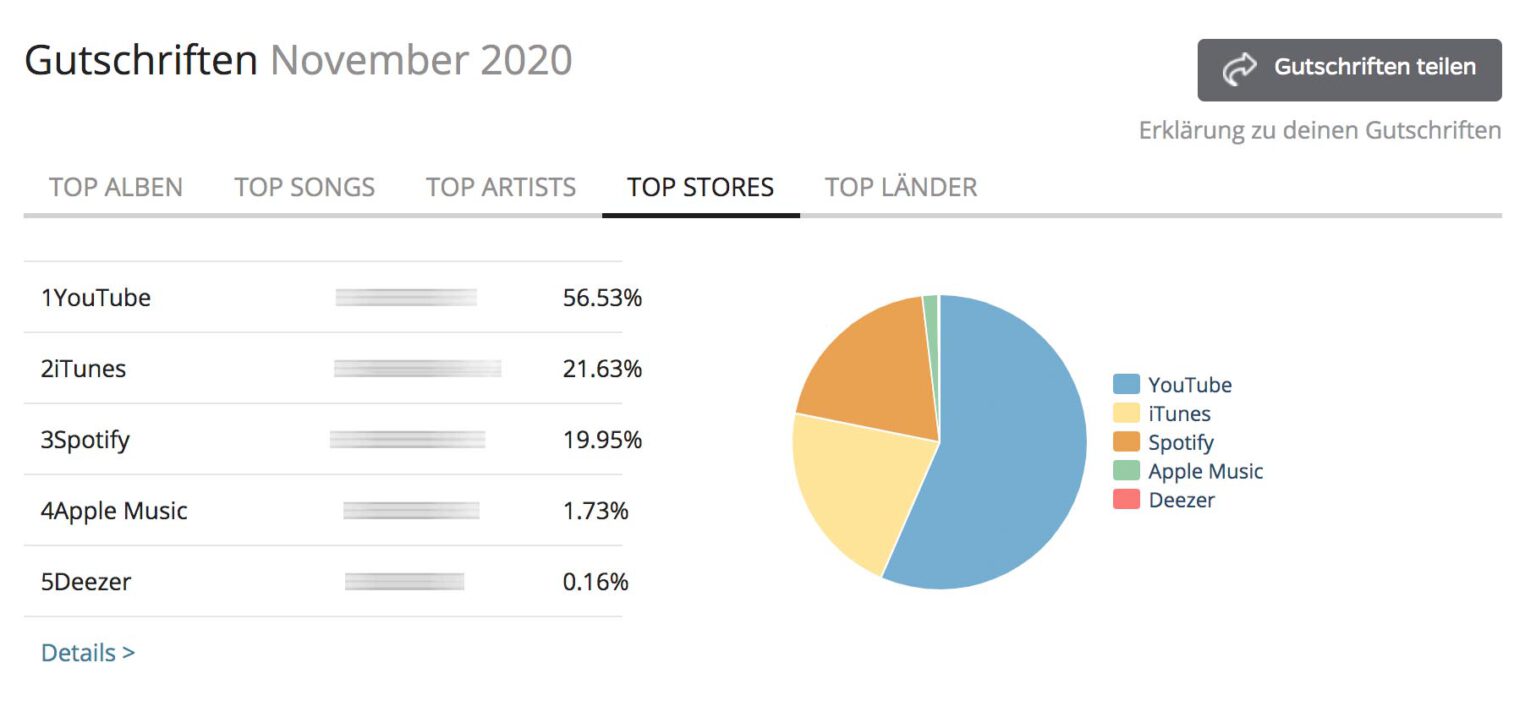
Task: Click the blue YouTube pie slice
Action: (x=1010, y=450)
